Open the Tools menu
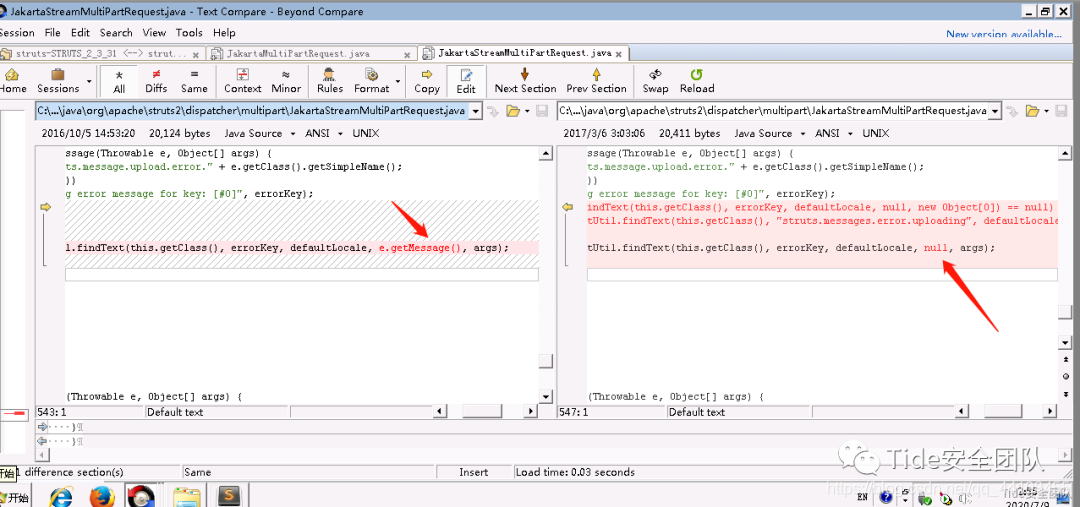The width and height of the screenshot is (1080, 507). click(189, 32)
